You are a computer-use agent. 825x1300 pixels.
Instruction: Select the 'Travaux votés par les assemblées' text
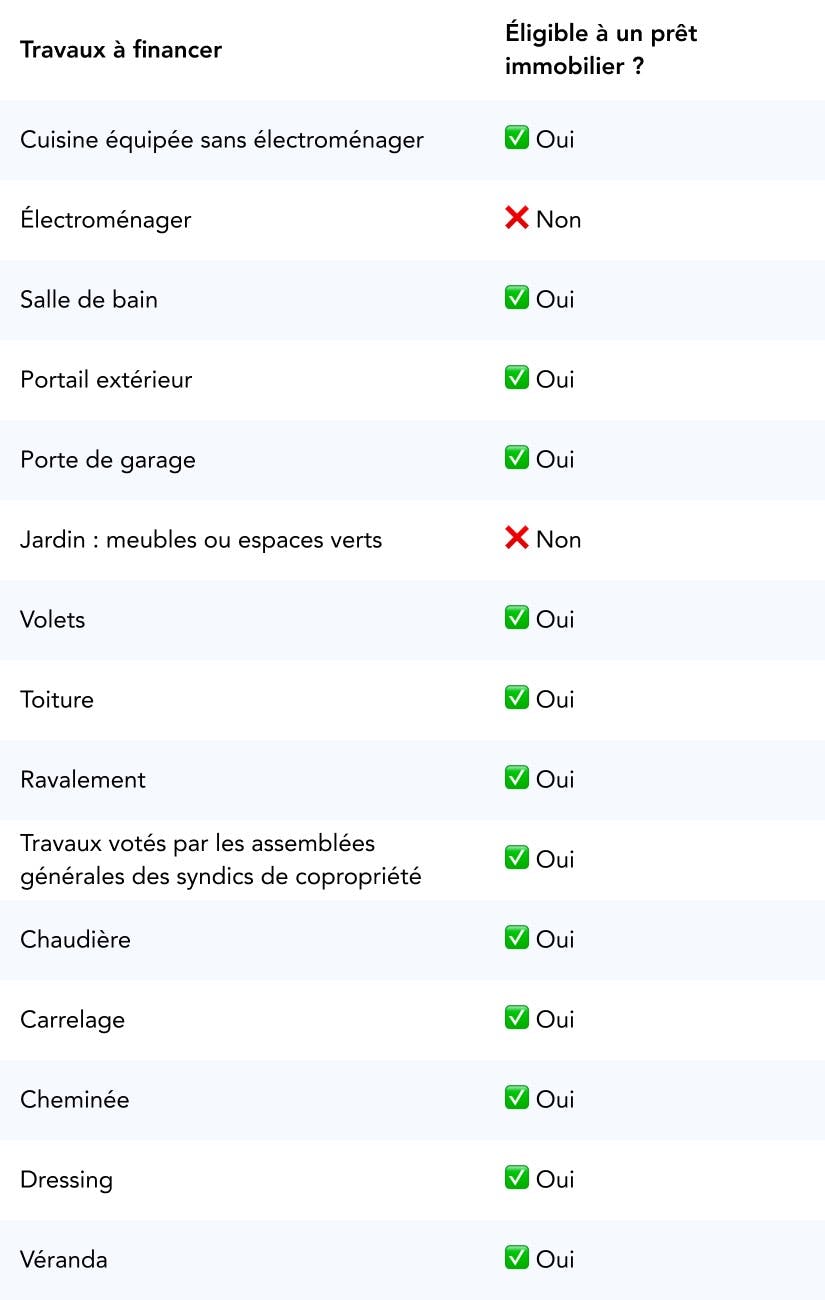(197, 843)
